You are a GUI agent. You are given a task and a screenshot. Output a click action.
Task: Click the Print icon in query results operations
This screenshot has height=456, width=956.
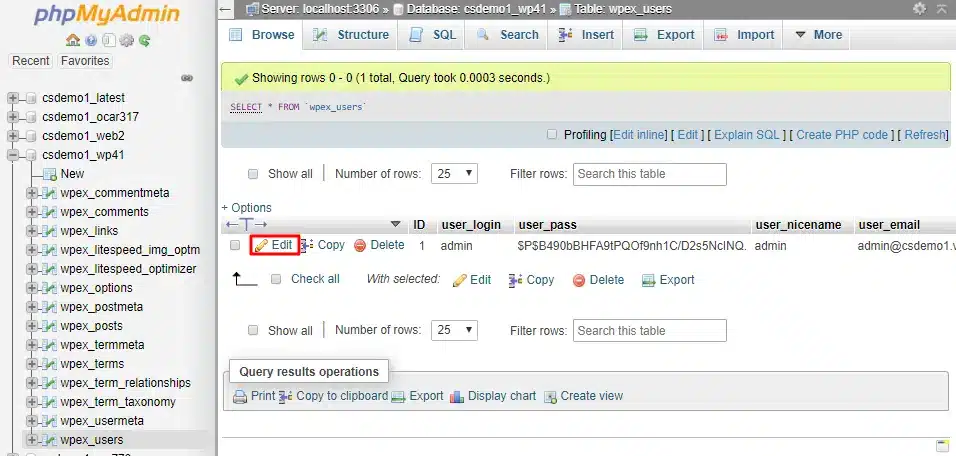tap(241, 397)
